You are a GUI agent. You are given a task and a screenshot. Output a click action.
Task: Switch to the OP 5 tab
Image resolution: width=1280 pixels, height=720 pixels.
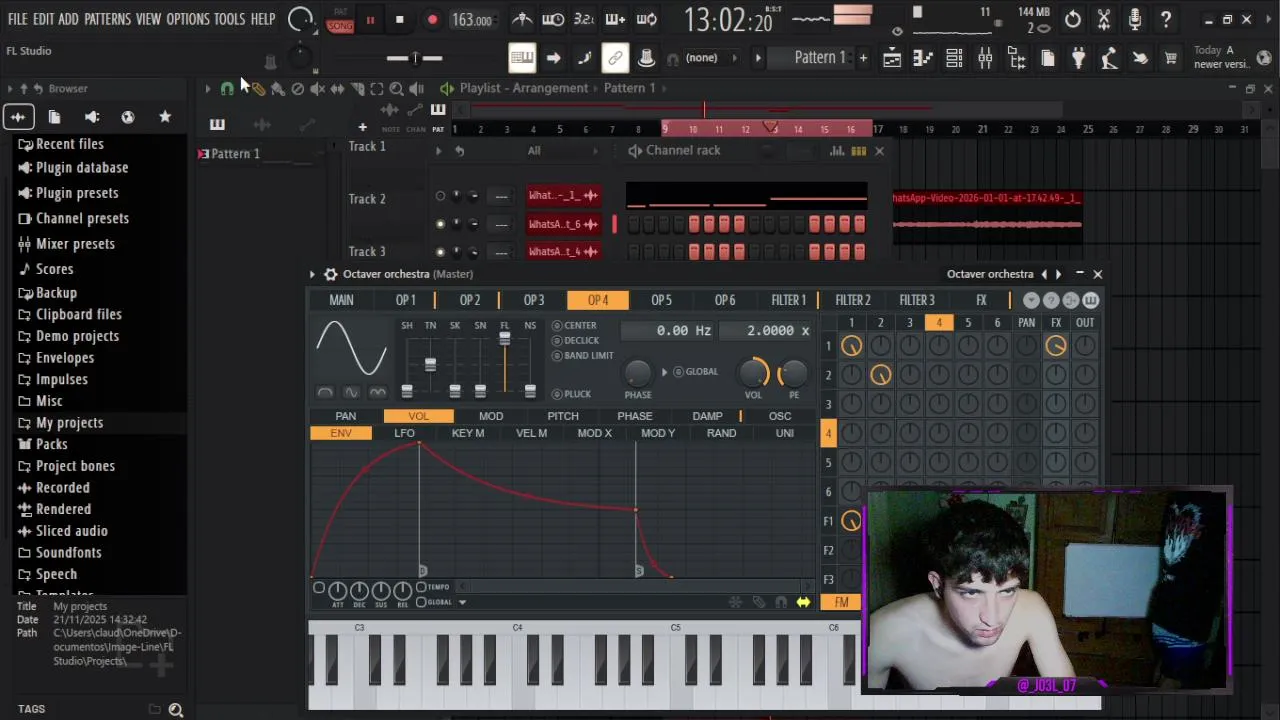[661, 300]
